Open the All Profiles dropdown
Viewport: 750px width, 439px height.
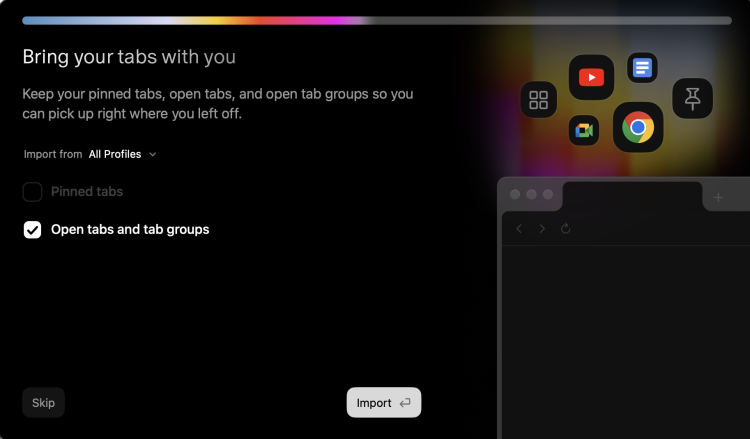click(x=122, y=154)
